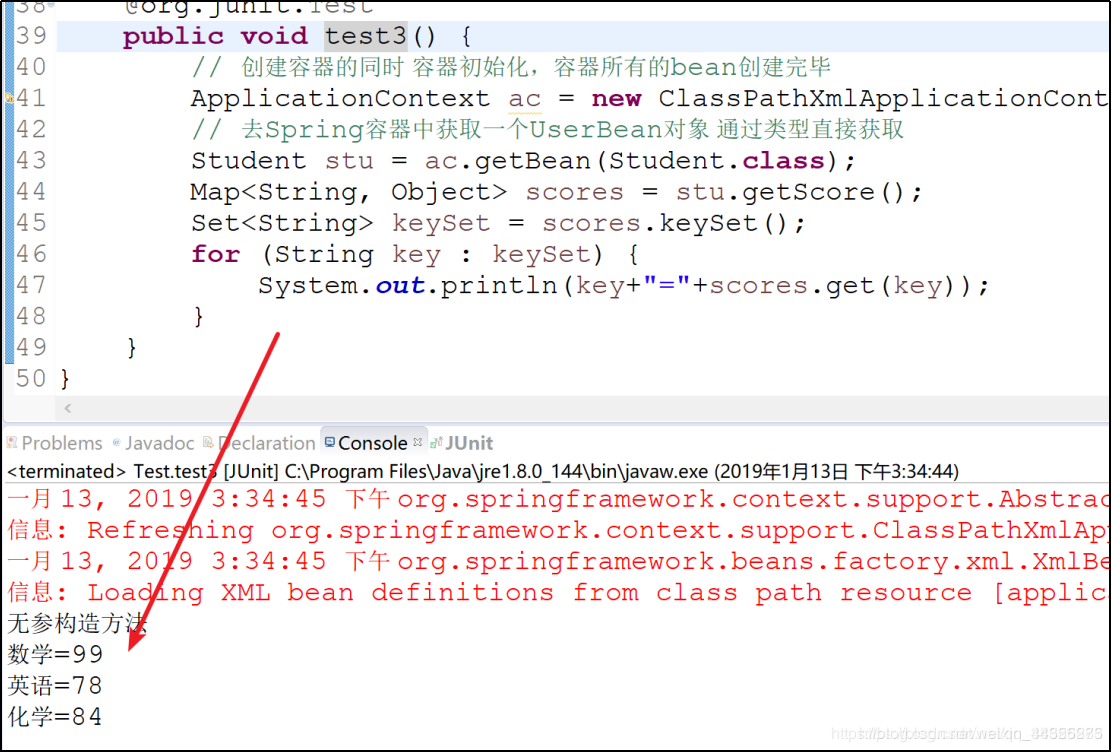
Task: Click the scores variable declaration on line 44
Action: pyautogui.click(x=574, y=192)
